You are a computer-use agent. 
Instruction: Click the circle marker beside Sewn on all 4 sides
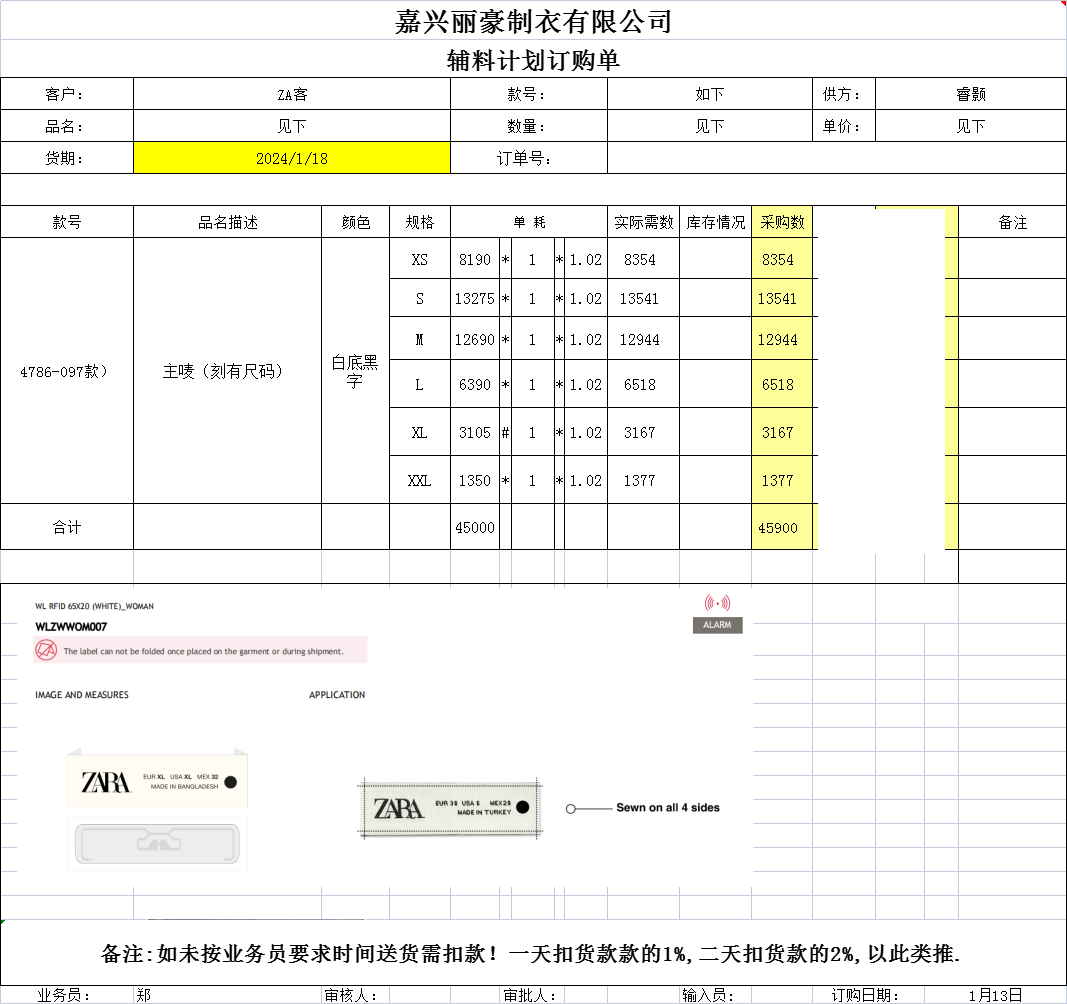(x=571, y=808)
